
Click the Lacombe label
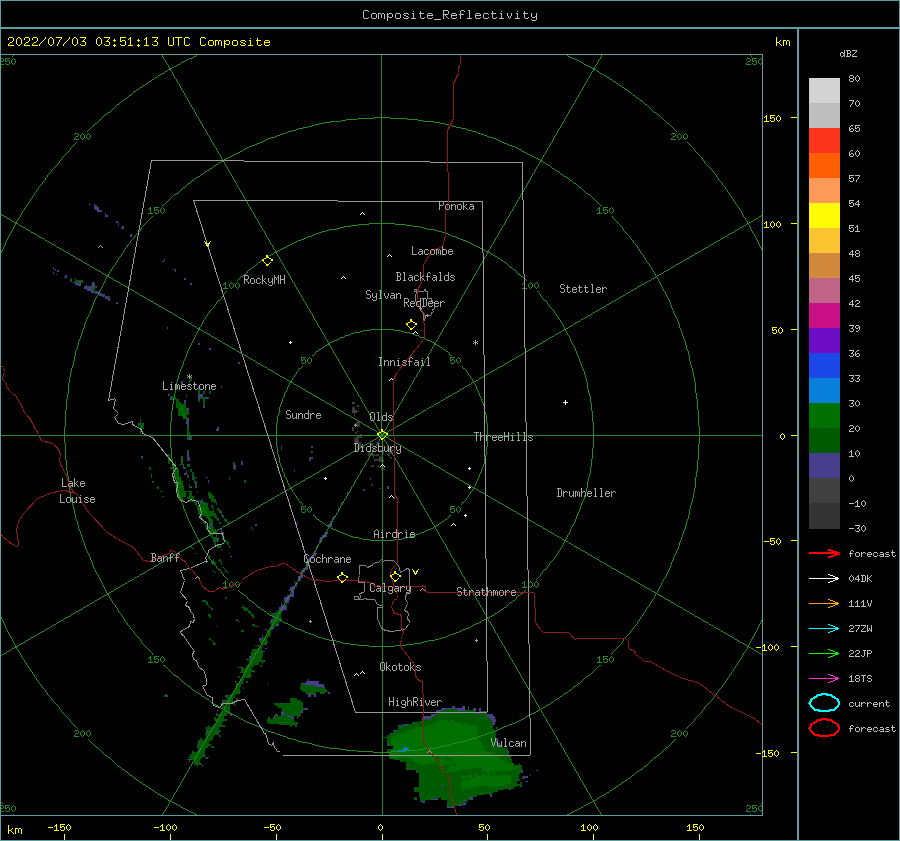pyautogui.click(x=432, y=251)
